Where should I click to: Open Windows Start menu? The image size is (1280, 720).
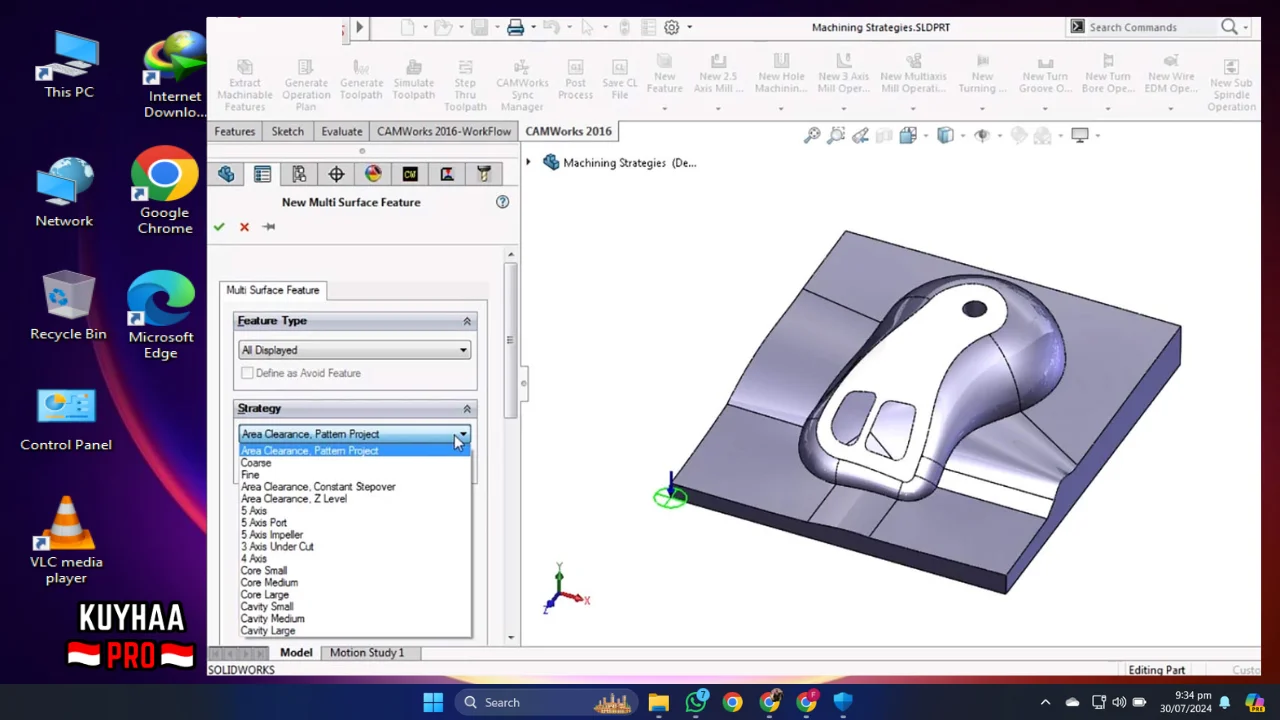coord(433,702)
